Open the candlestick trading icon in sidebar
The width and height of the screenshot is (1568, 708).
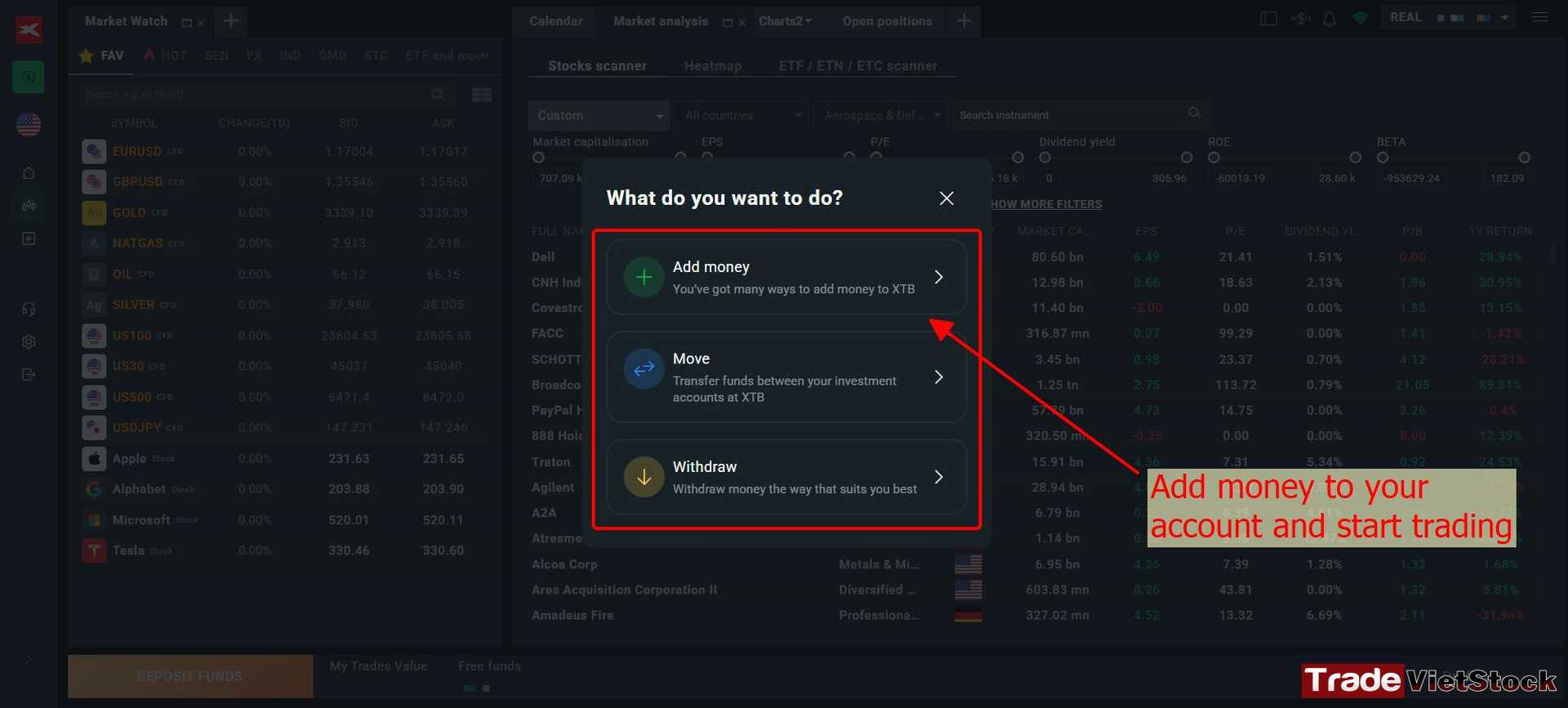(29, 206)
